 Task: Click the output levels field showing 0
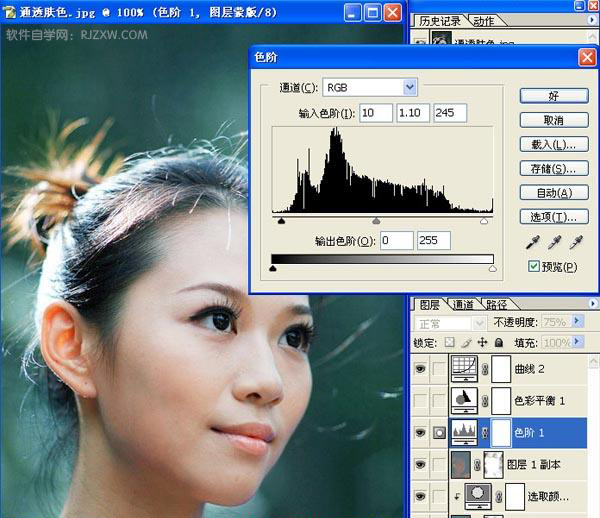pyautogui.click(x=397, y=240)
